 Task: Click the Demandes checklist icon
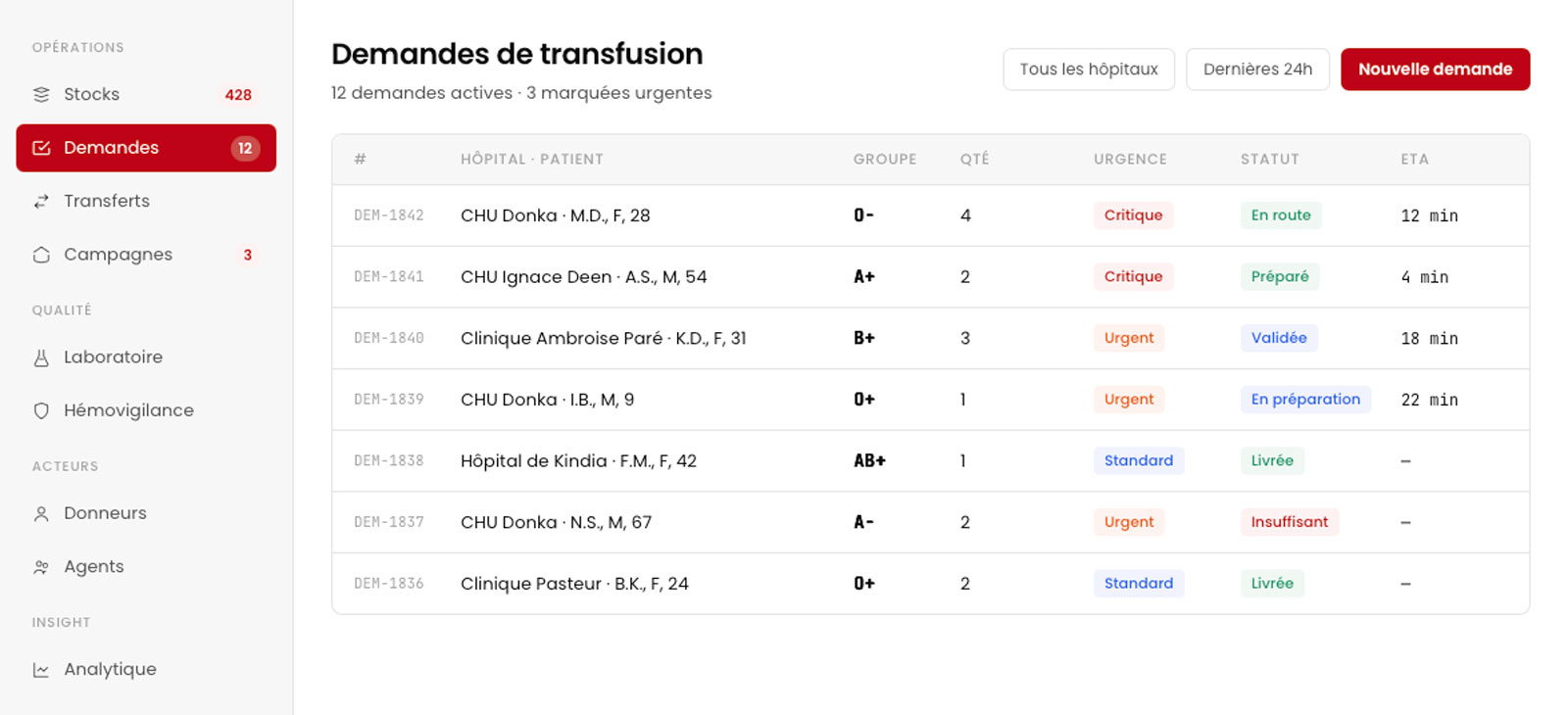click(41, 148)
